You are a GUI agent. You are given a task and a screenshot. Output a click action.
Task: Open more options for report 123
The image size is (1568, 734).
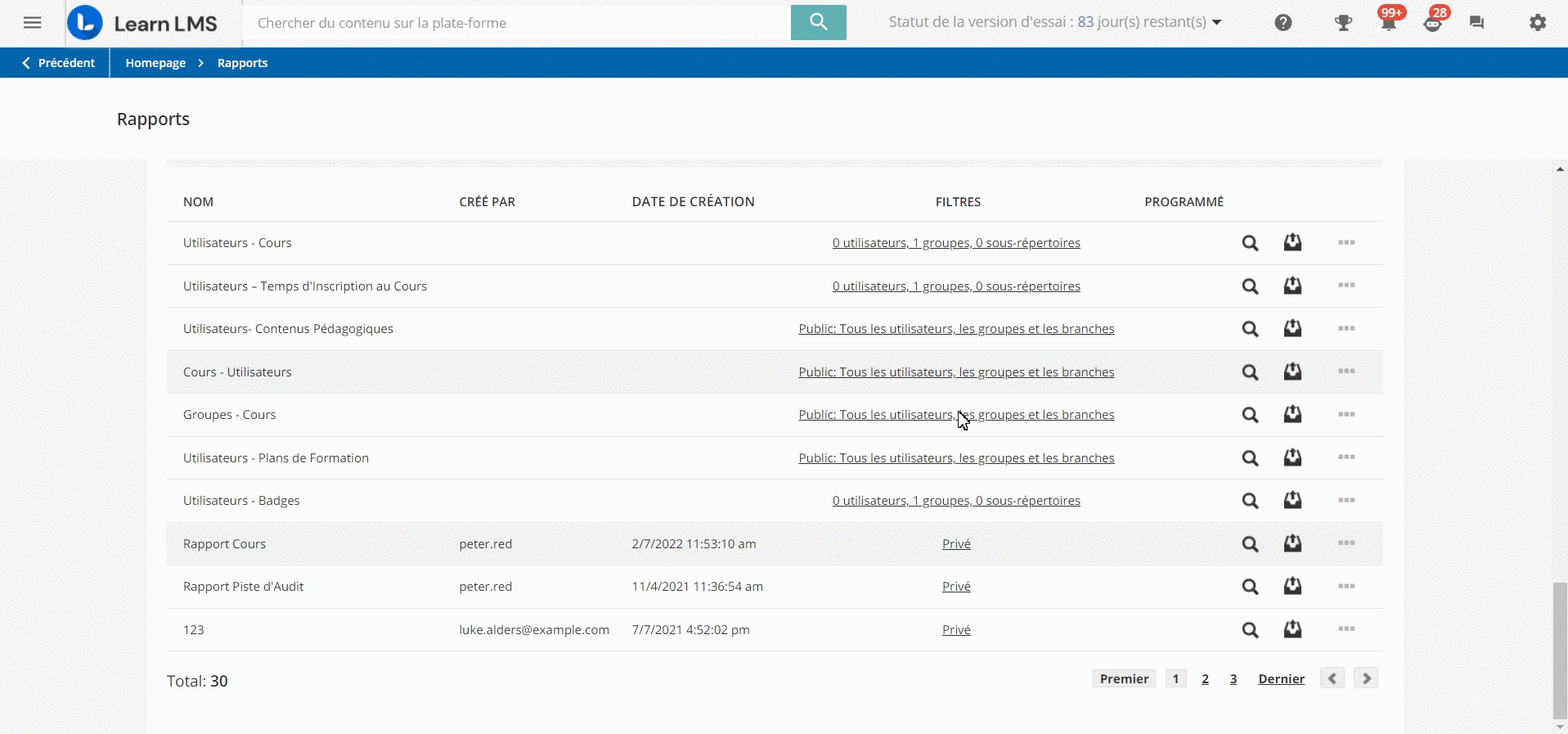click(x=1346, y=629)
